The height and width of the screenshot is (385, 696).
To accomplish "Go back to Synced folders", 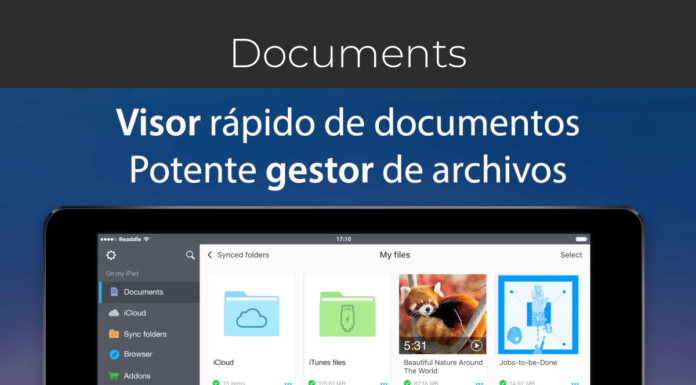I will [238, 255].
